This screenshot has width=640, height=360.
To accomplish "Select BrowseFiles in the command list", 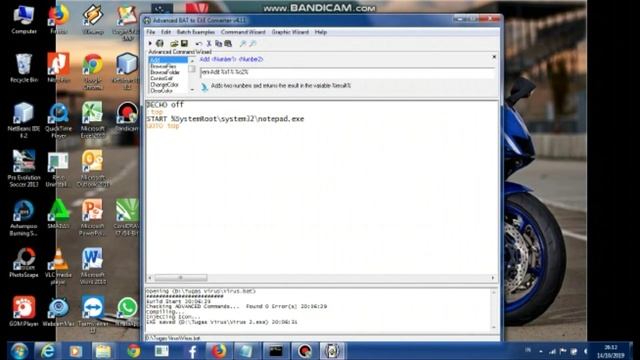I will point(168,66).
